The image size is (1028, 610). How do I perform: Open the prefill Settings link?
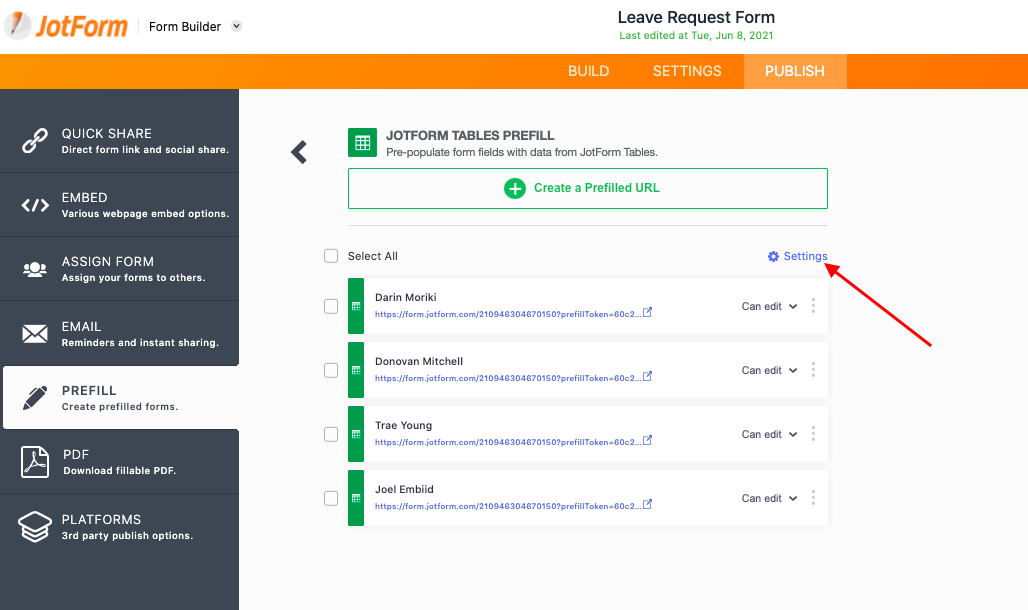[798, 256]
